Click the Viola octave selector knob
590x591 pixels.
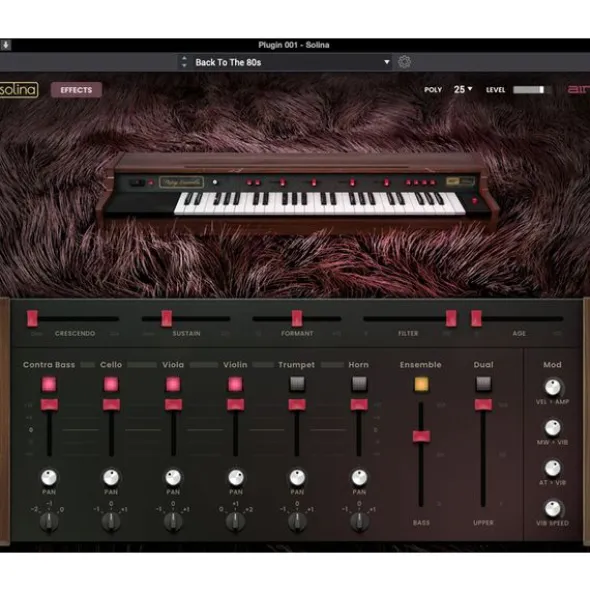click(173, 522)
